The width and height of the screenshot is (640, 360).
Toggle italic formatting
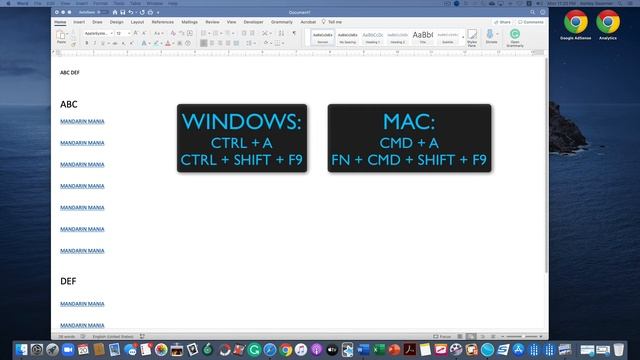pos(95,43)
